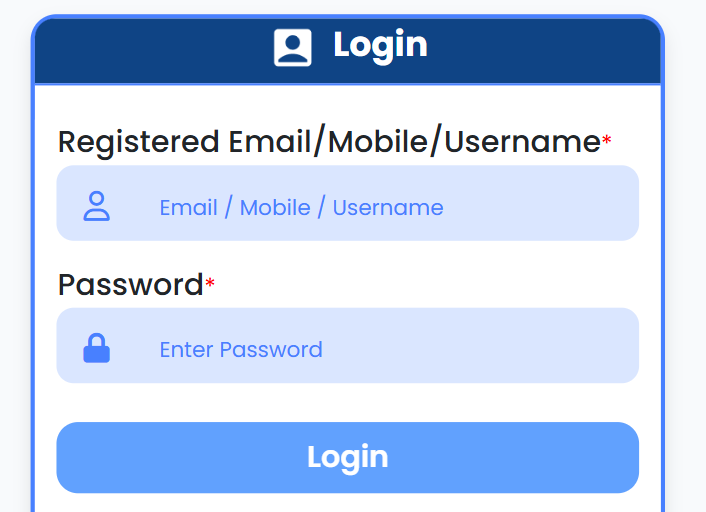Image resolution: width=706 pixels, height=512 pixels.
Task: Focus the Enter Password input field
Action: click(347, 346)
